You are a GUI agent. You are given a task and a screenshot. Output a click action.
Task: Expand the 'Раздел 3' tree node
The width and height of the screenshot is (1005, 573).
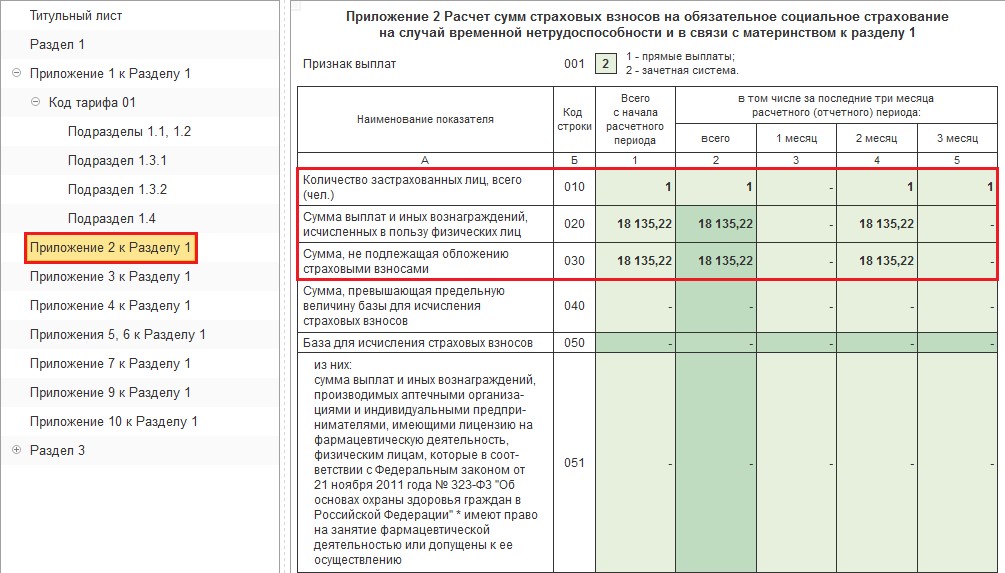[16, 450]
